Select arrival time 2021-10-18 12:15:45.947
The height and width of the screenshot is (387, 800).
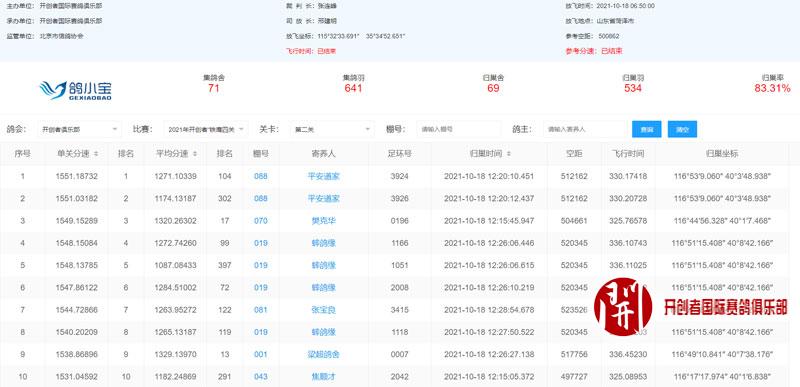[x=489, y=221]
